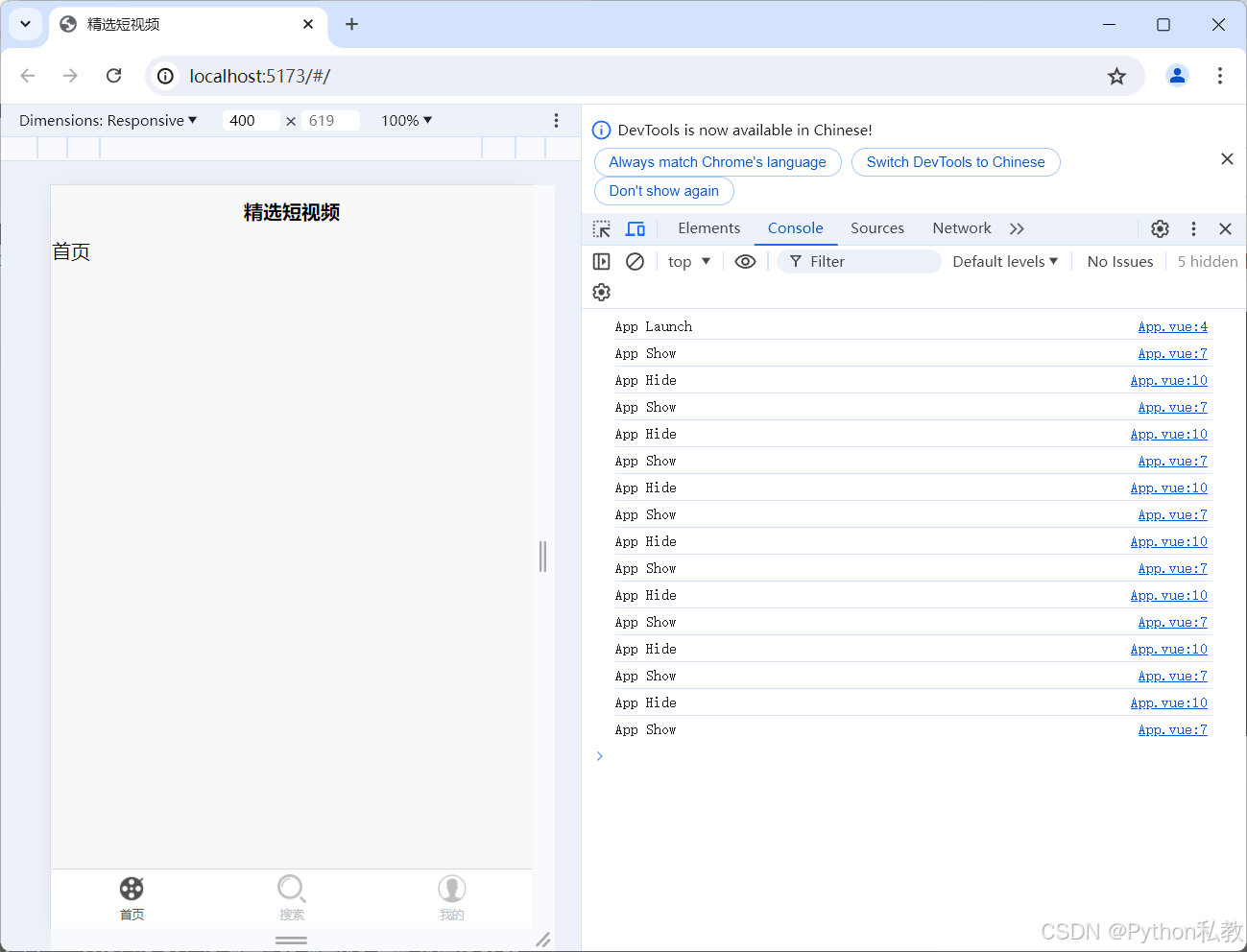Viewport: 1247px width, 952px height.
Task: Expand more DevTools tabs chevron
Action: pyautogui.click(x=1018, y=228)
